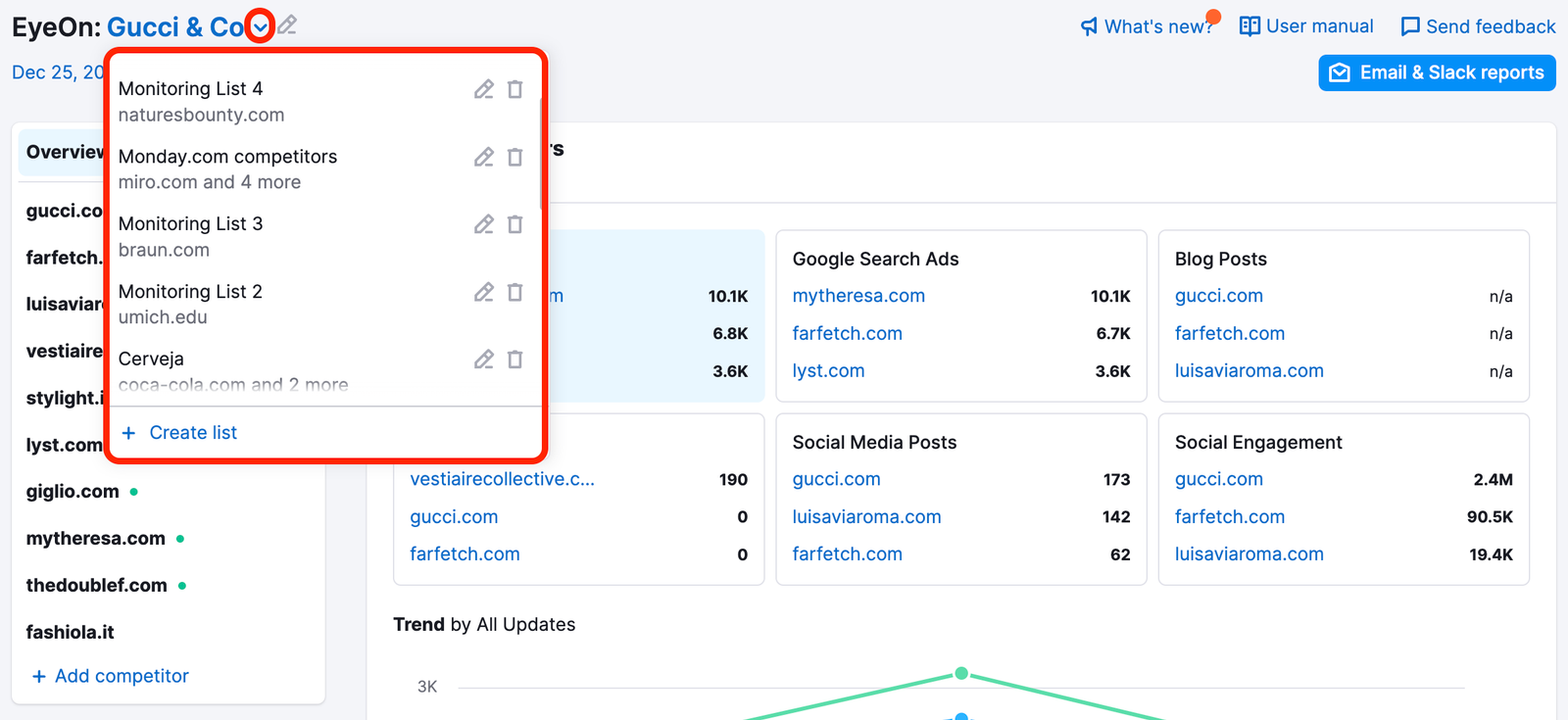This screenshot has width=1568, height=720.
Task: Select mytheresa.com competitor in sidebar
Action: [x=95, y=539]
